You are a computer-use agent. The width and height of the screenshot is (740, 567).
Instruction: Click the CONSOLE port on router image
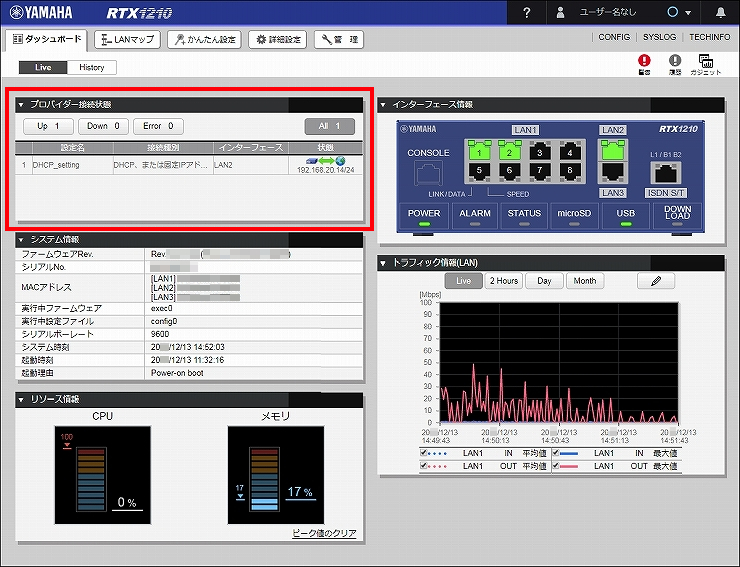[x=428, y=173]
